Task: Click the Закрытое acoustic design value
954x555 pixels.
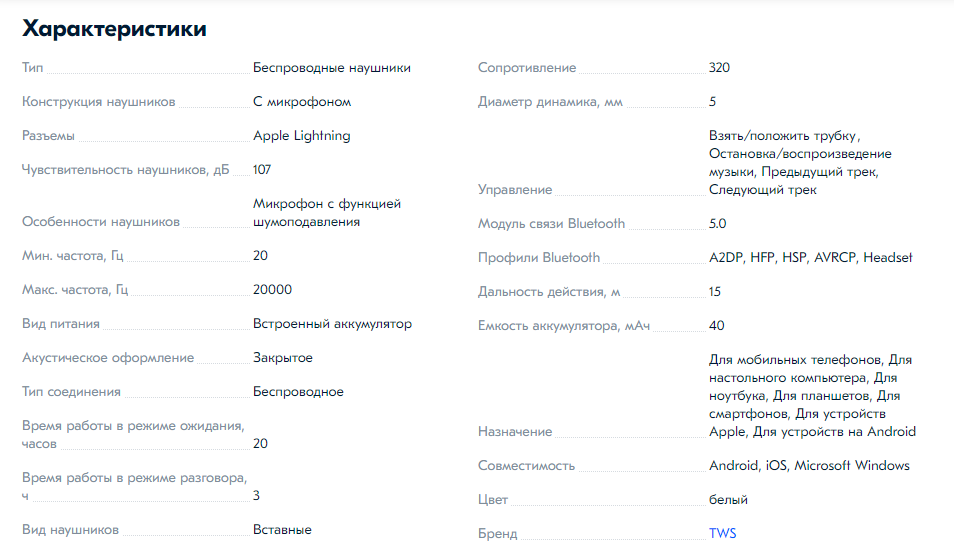Action: [283, 358]
